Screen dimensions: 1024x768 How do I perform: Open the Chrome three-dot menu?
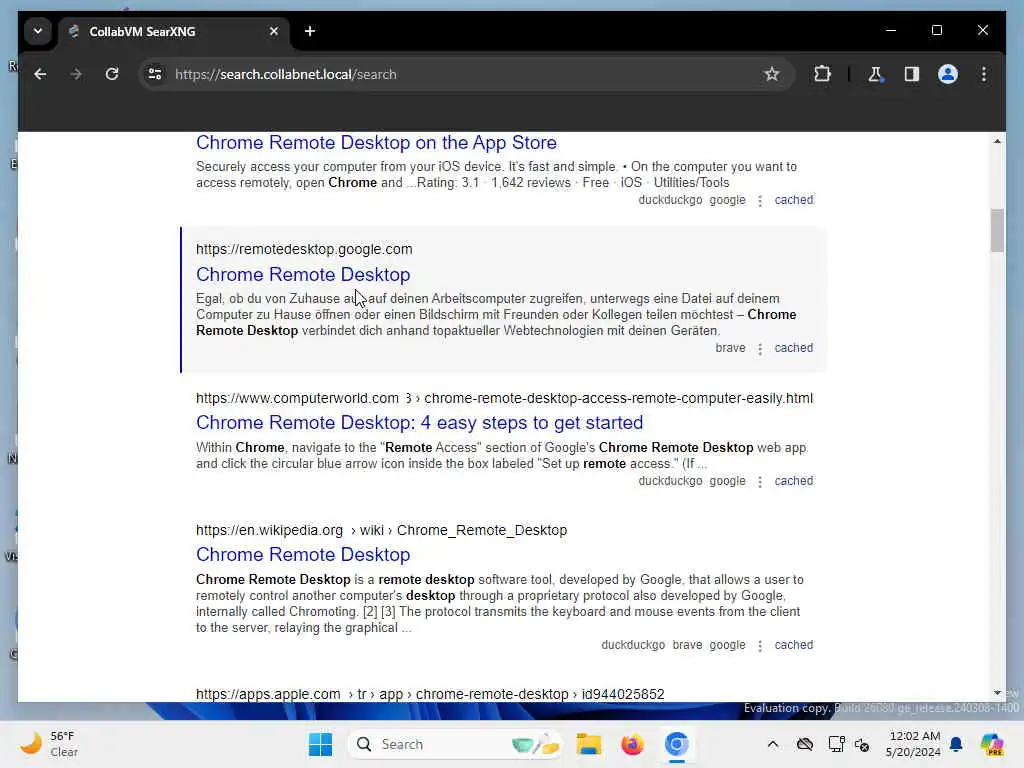pyautogui.click(x=984, y=74)
